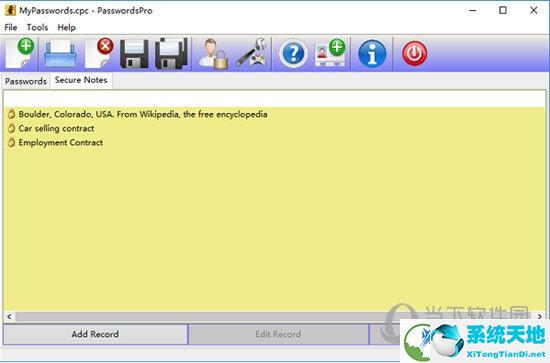
Task: Select the Boulder, Colorado, USA note
Action: [x=143, y=114]
